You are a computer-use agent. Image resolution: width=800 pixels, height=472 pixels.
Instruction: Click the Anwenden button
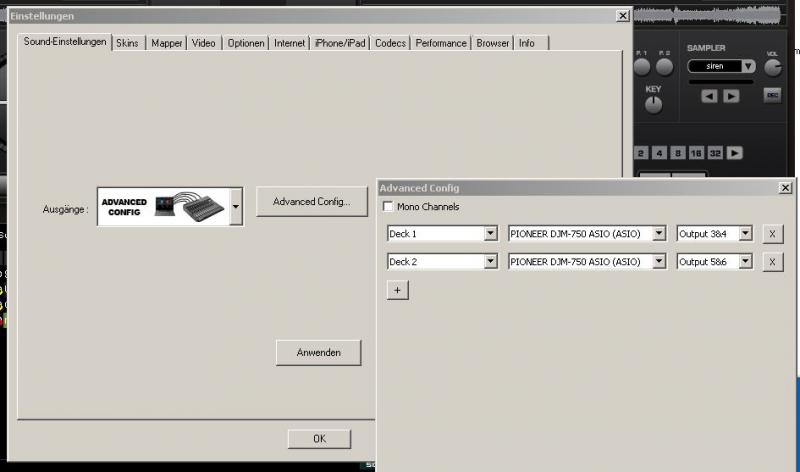pyautogui.click(x=318, y=353)
